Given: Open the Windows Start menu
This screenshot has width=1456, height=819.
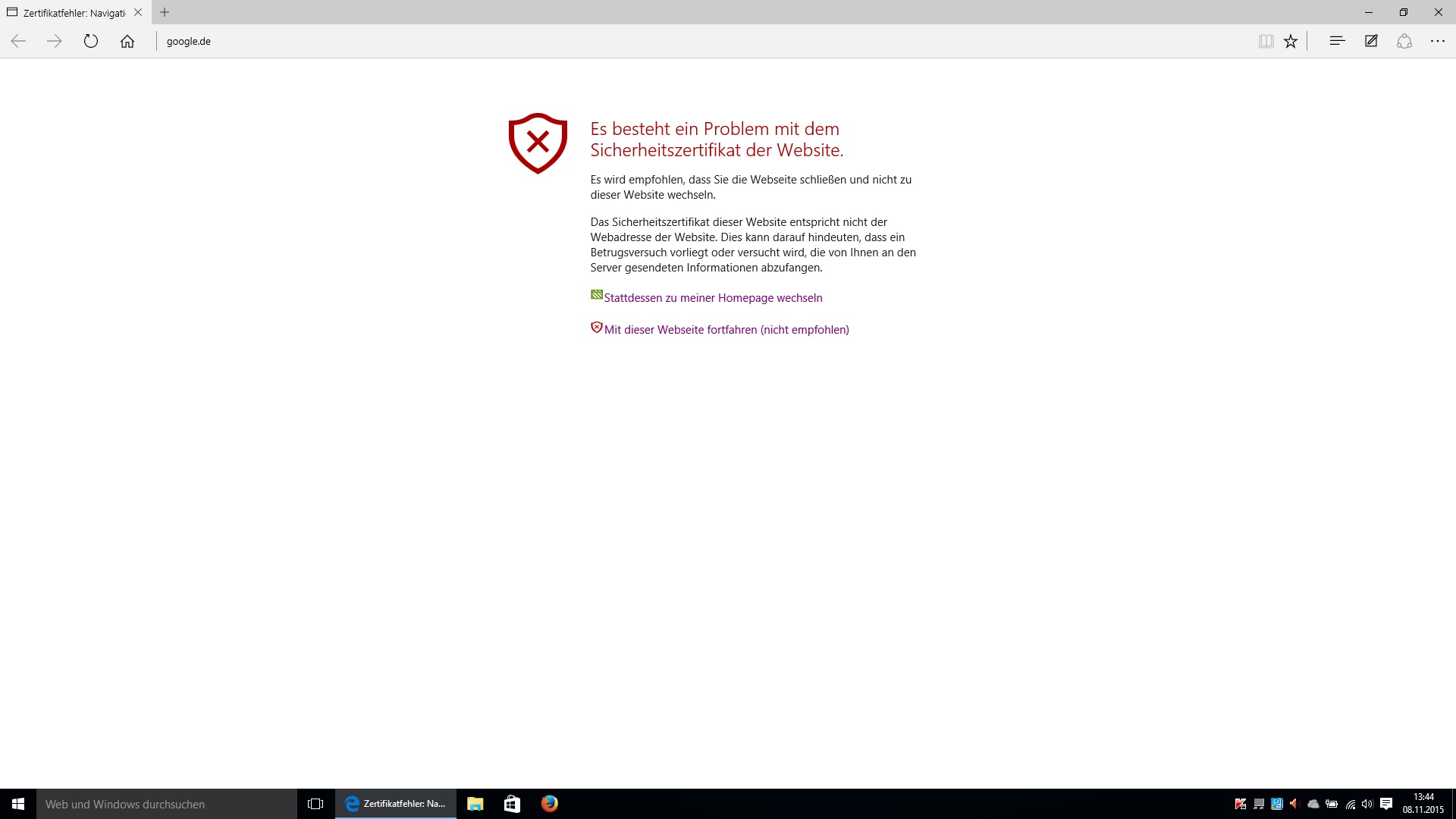Looking at the screenshot, I should (18, 804).
